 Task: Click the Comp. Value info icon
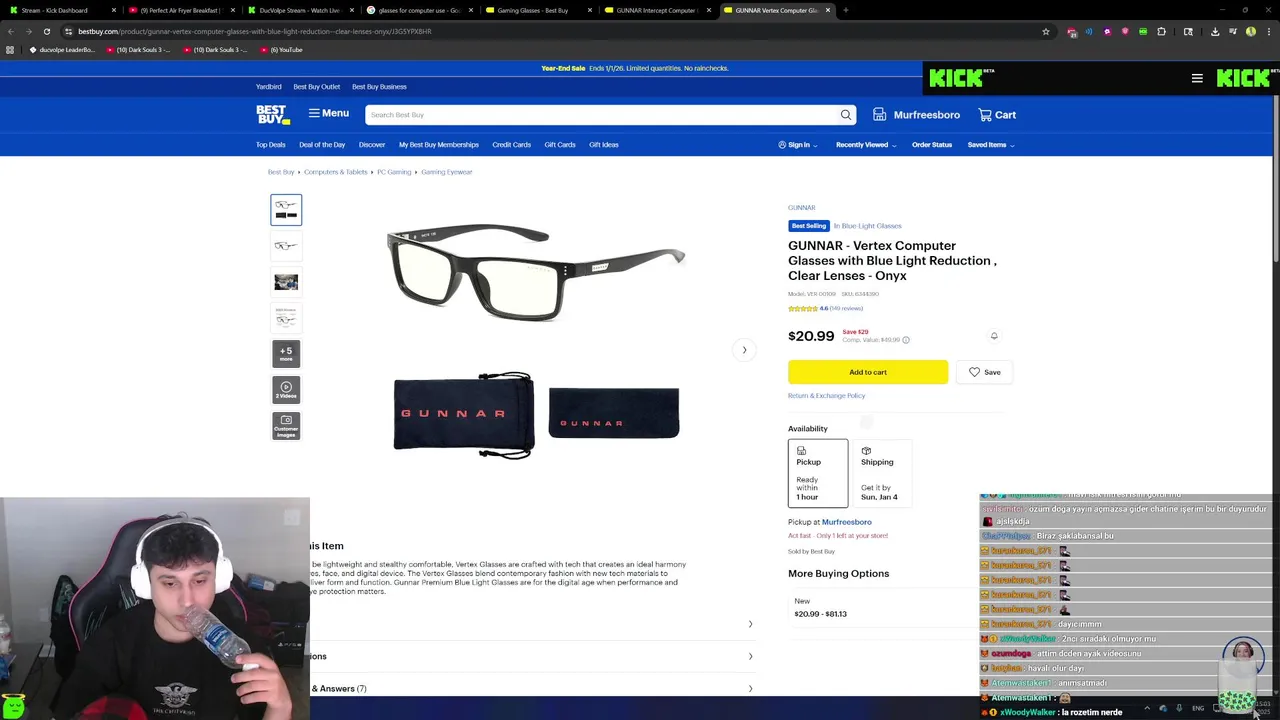(906, 340)
